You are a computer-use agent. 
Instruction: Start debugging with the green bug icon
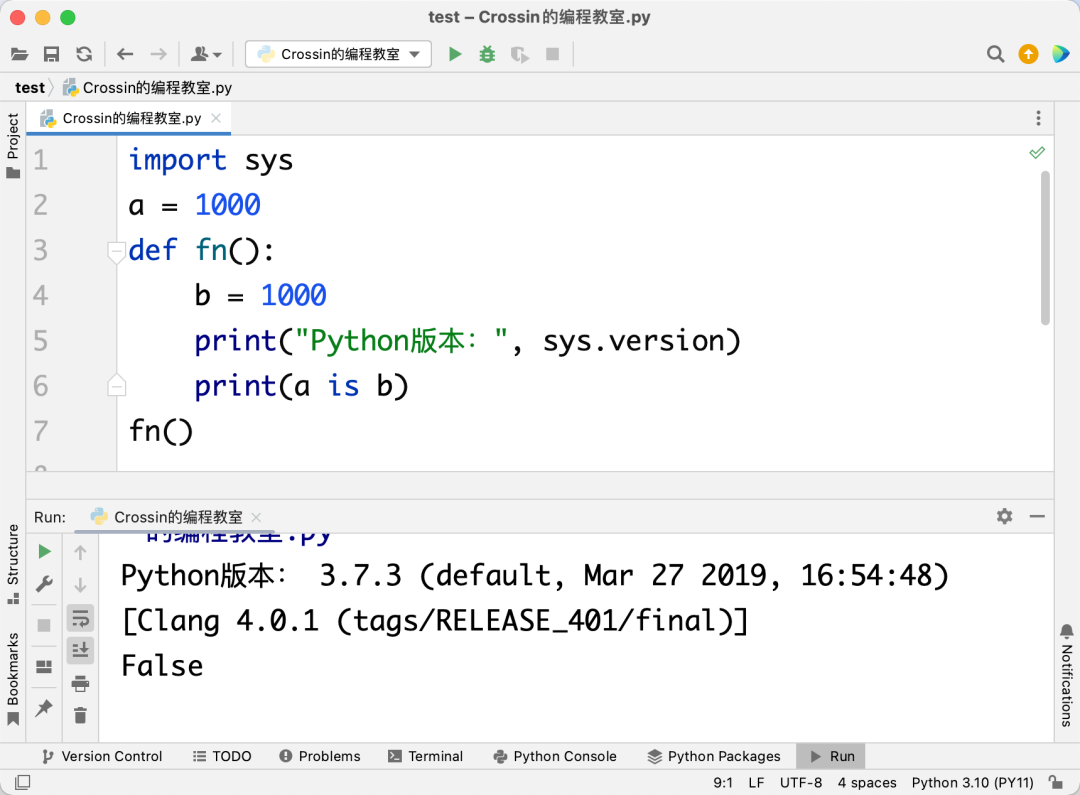pos(487,54)
